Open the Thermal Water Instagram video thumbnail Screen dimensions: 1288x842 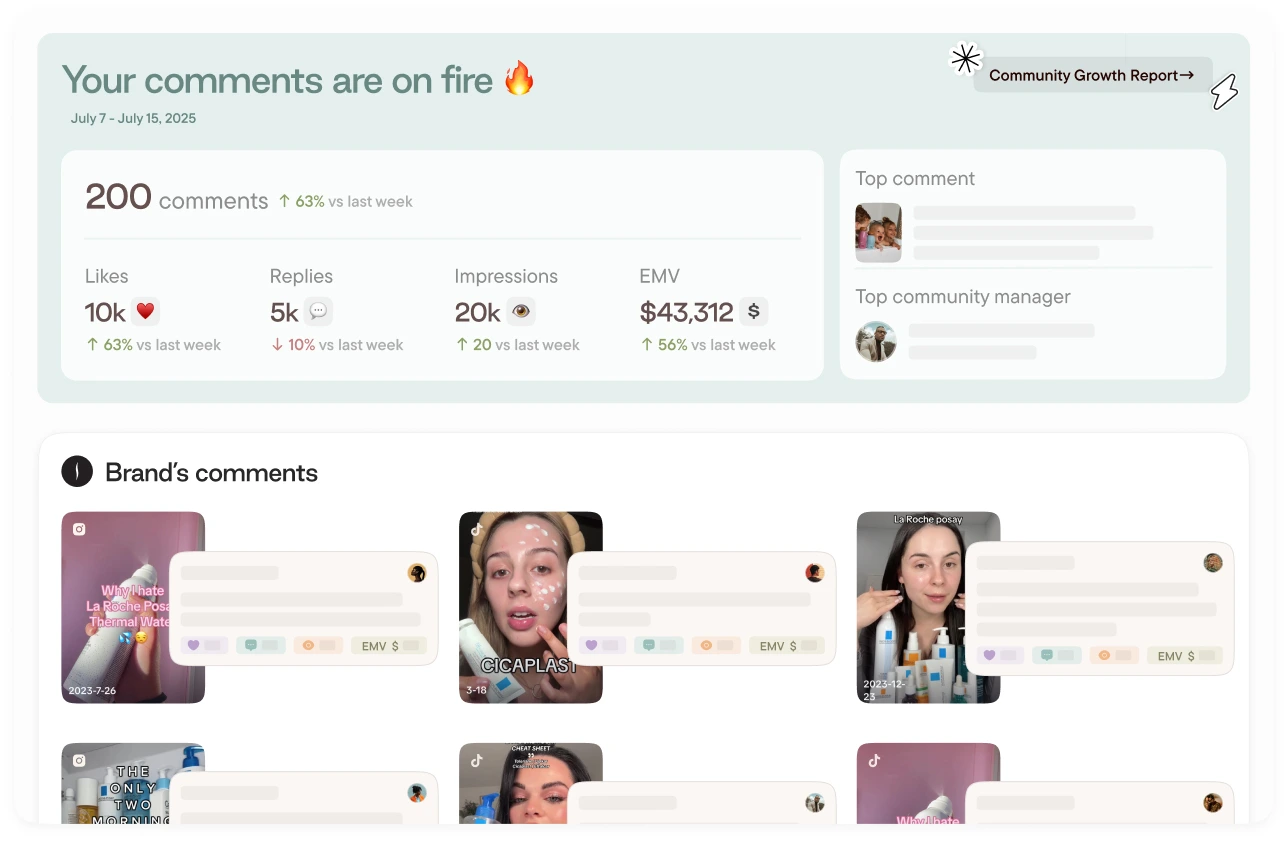coord(133,608)
